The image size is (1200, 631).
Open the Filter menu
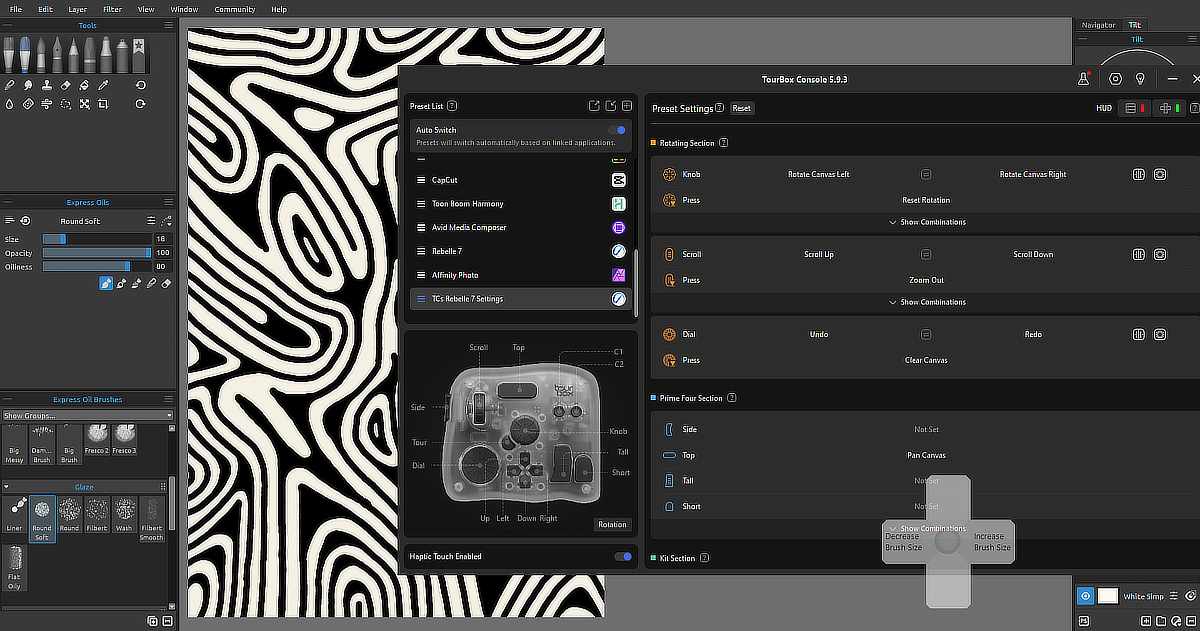(x=112, y=9)
